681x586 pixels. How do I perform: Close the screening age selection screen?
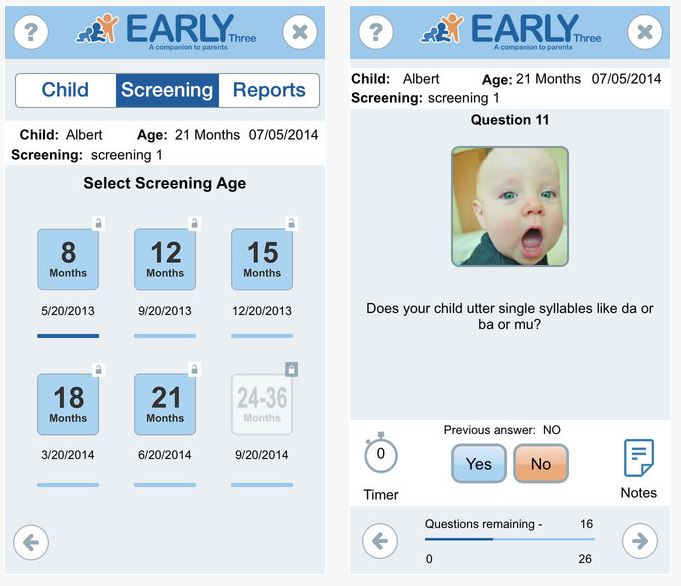point(299,32)
